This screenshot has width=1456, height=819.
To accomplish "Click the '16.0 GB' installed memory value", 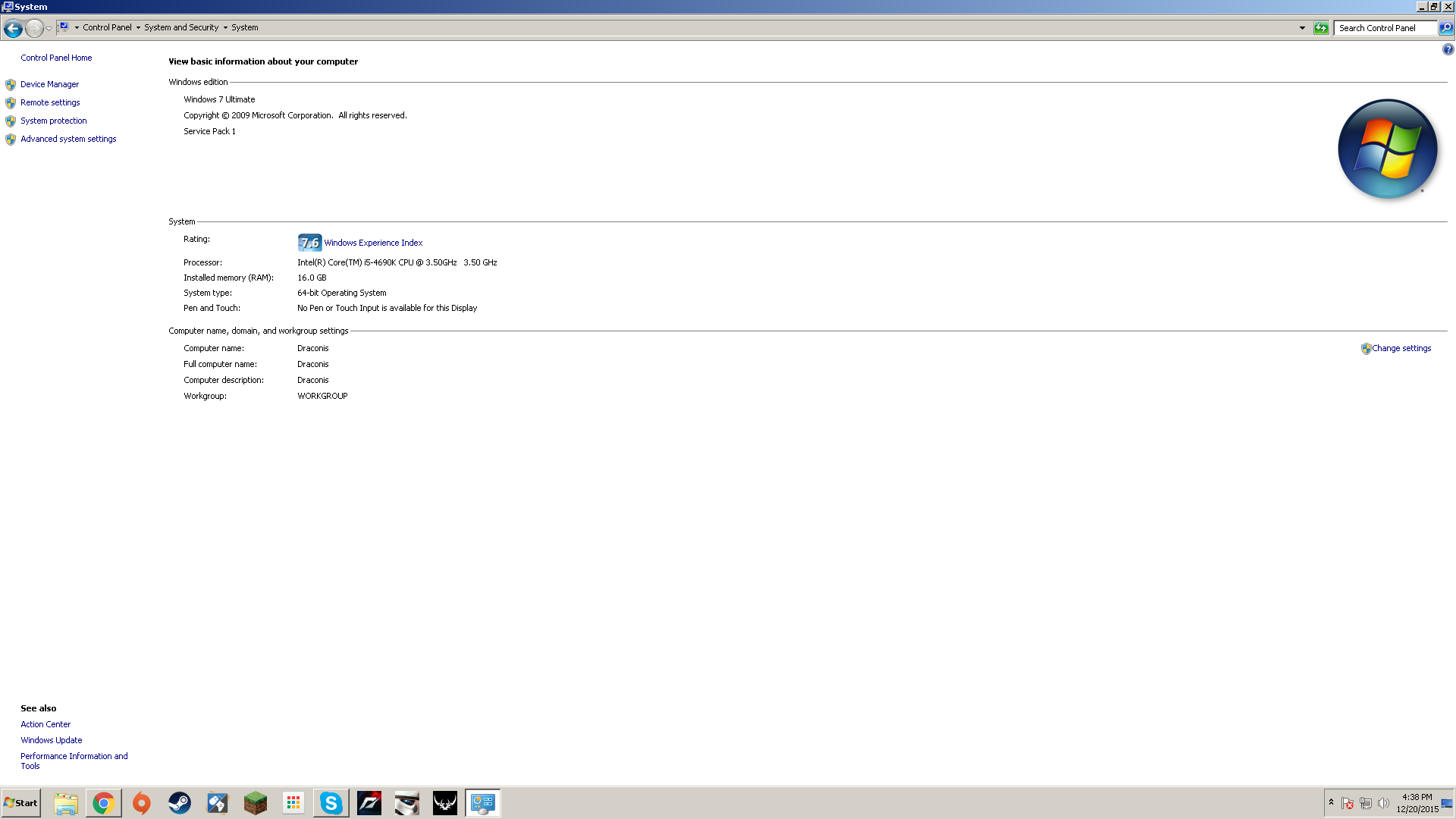I will 312,278.
